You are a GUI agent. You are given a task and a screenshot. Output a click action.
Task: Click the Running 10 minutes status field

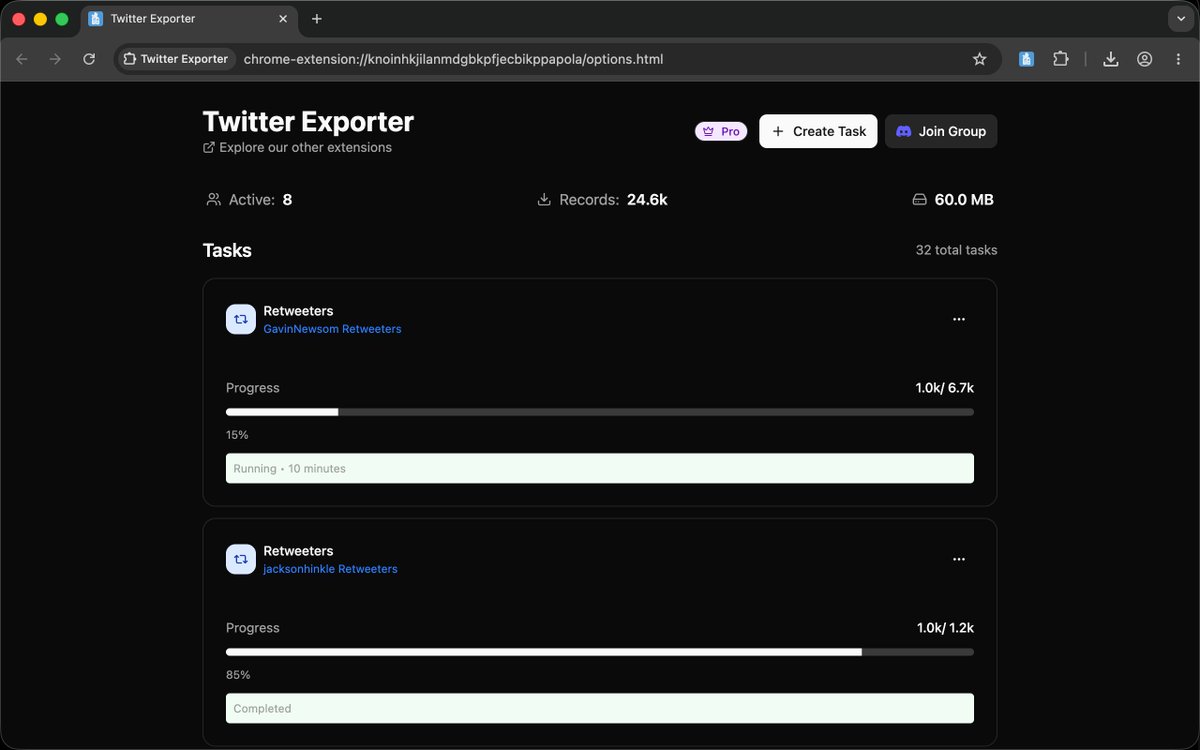(600, 468)
